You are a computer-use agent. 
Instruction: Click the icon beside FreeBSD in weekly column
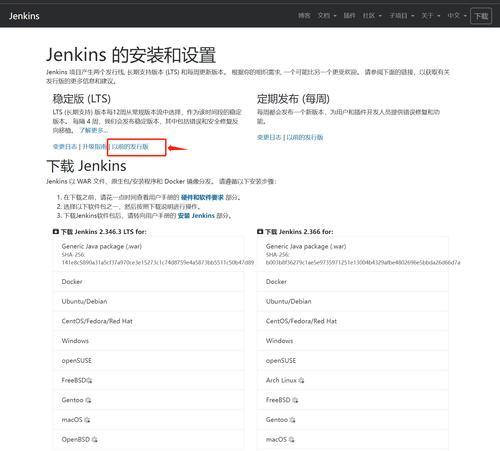[x=295, y=400]
